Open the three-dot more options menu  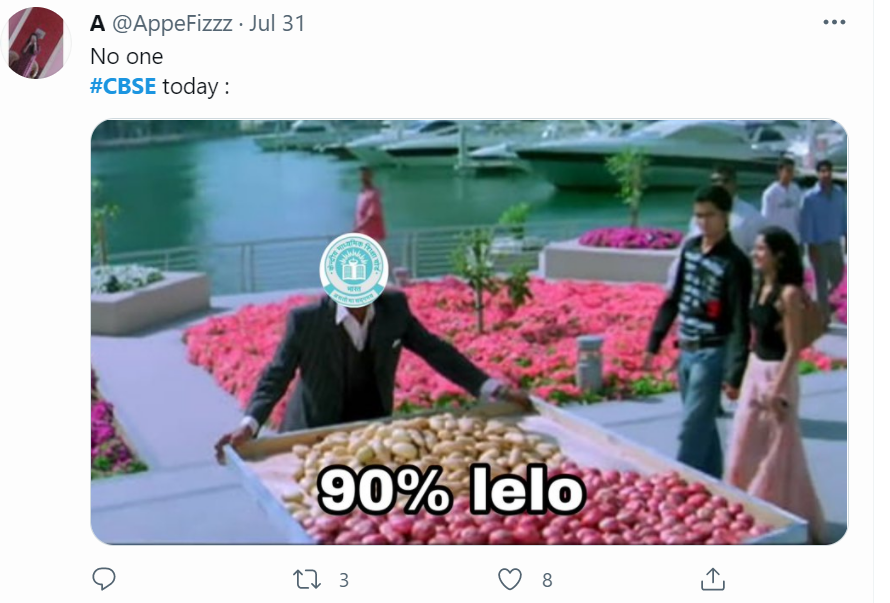click(834, 22)
